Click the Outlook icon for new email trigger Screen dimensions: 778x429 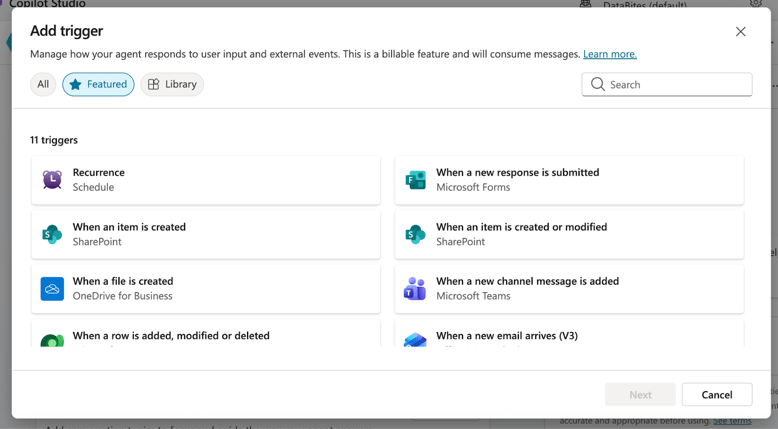coord(415,340)
